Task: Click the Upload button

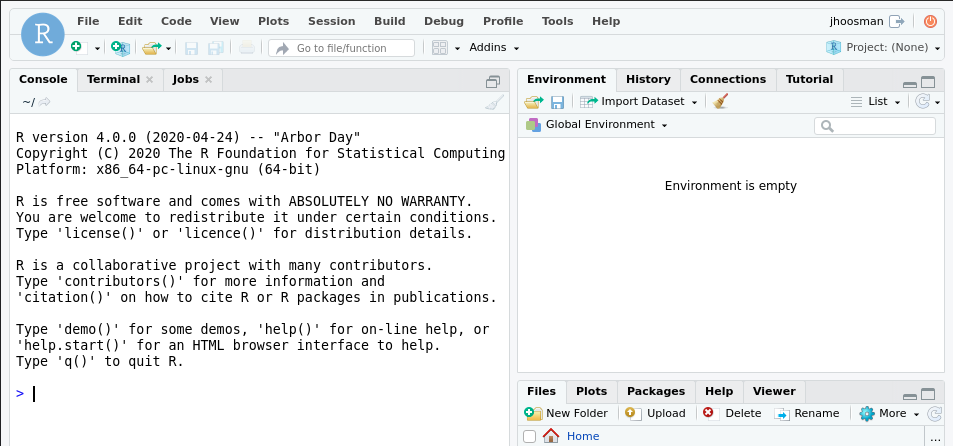Action: [655, 413]
